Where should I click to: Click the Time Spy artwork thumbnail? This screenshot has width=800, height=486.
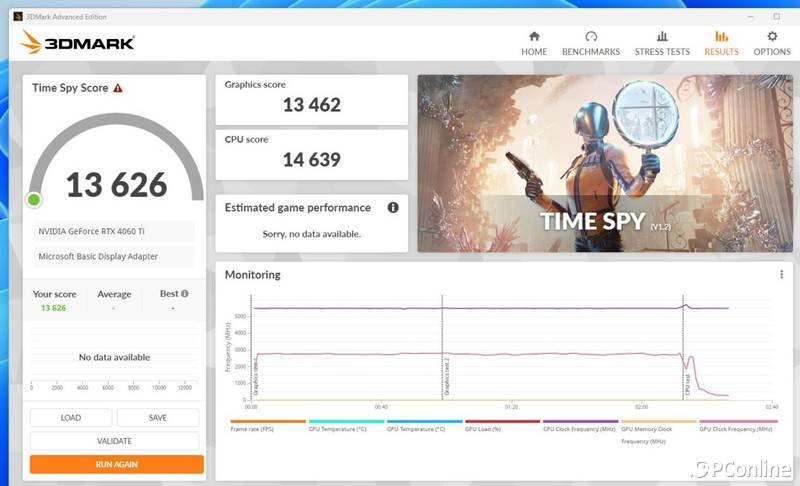pos(604,163)
